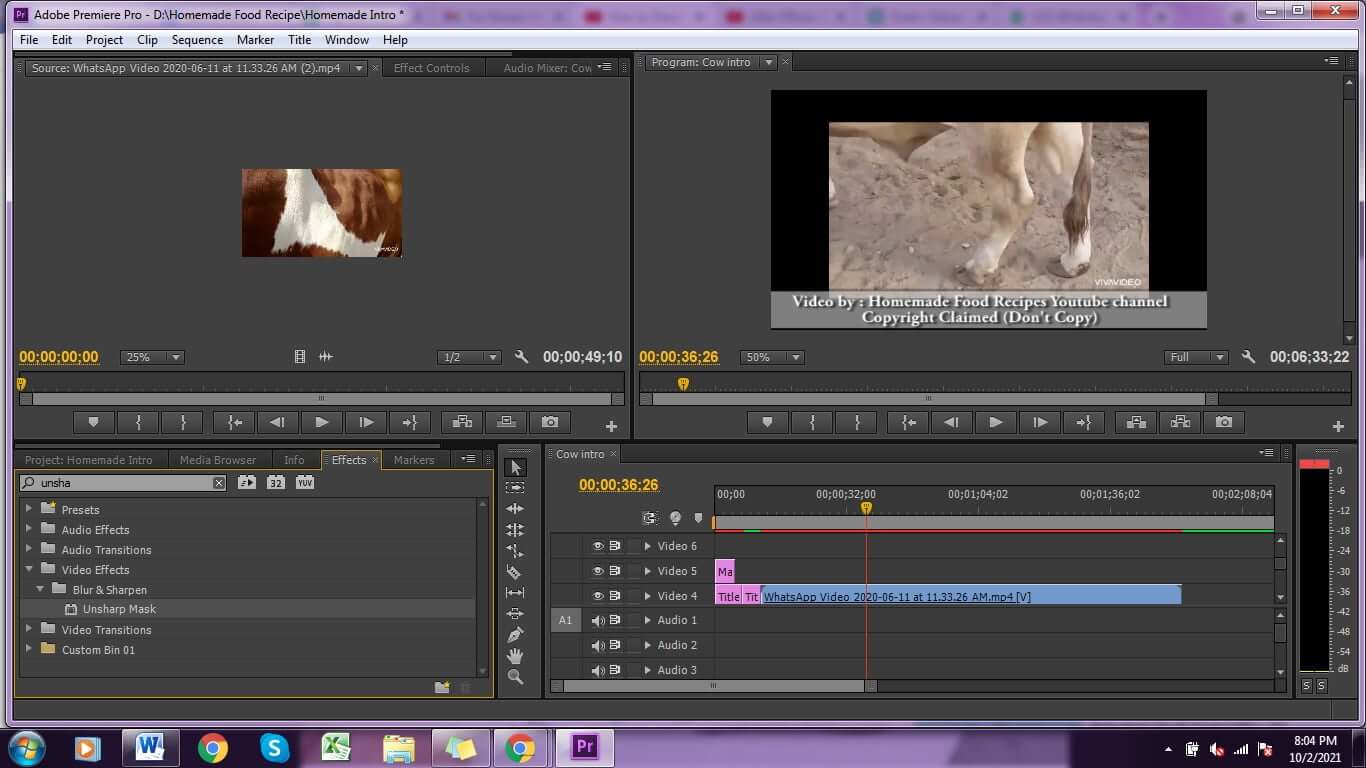Clear the unsha effects search field
Image resolution: width=1366 pixels, height=768 pixels.
(217, 482)
